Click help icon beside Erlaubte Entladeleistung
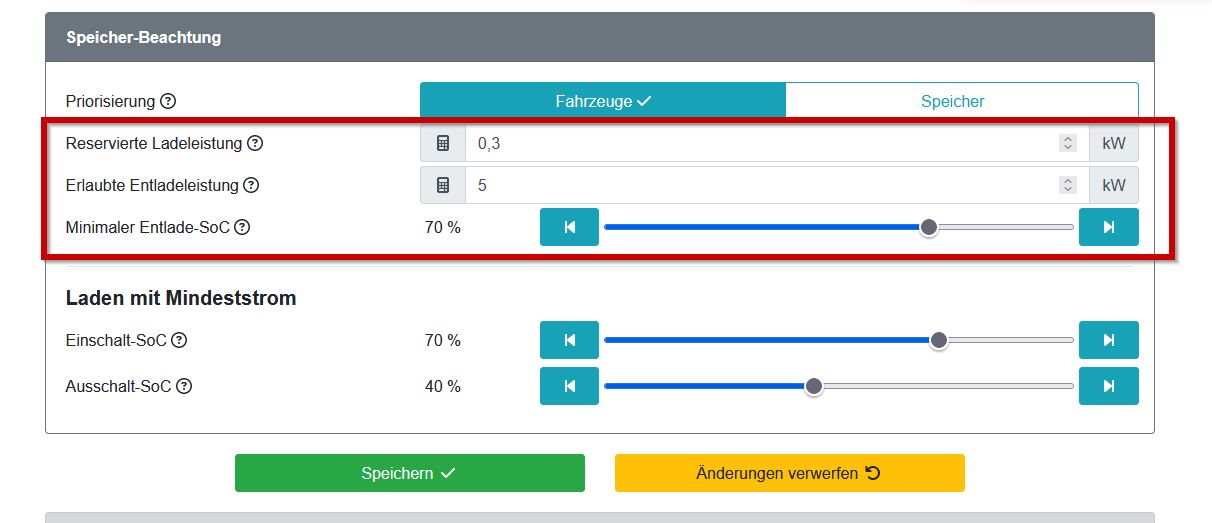Viewport: 1212px width, 523px height. click(x=251, y=185)
